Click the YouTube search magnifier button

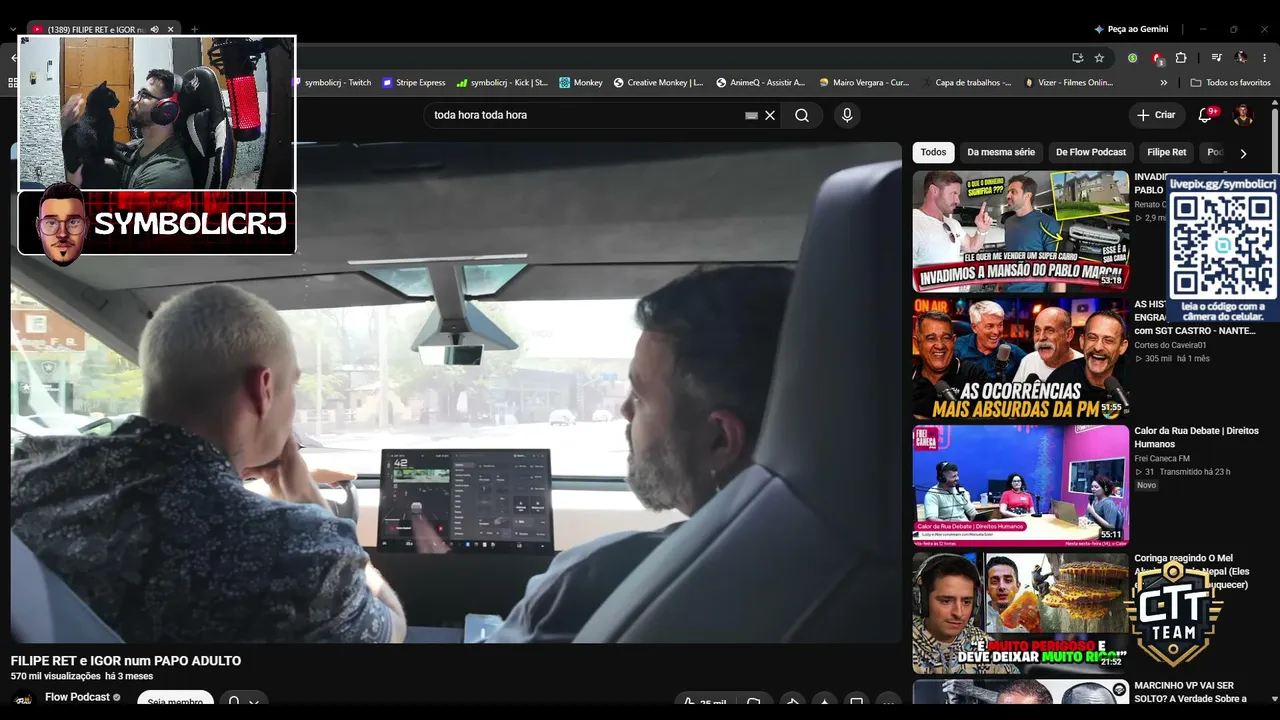[x=802, y=115]
